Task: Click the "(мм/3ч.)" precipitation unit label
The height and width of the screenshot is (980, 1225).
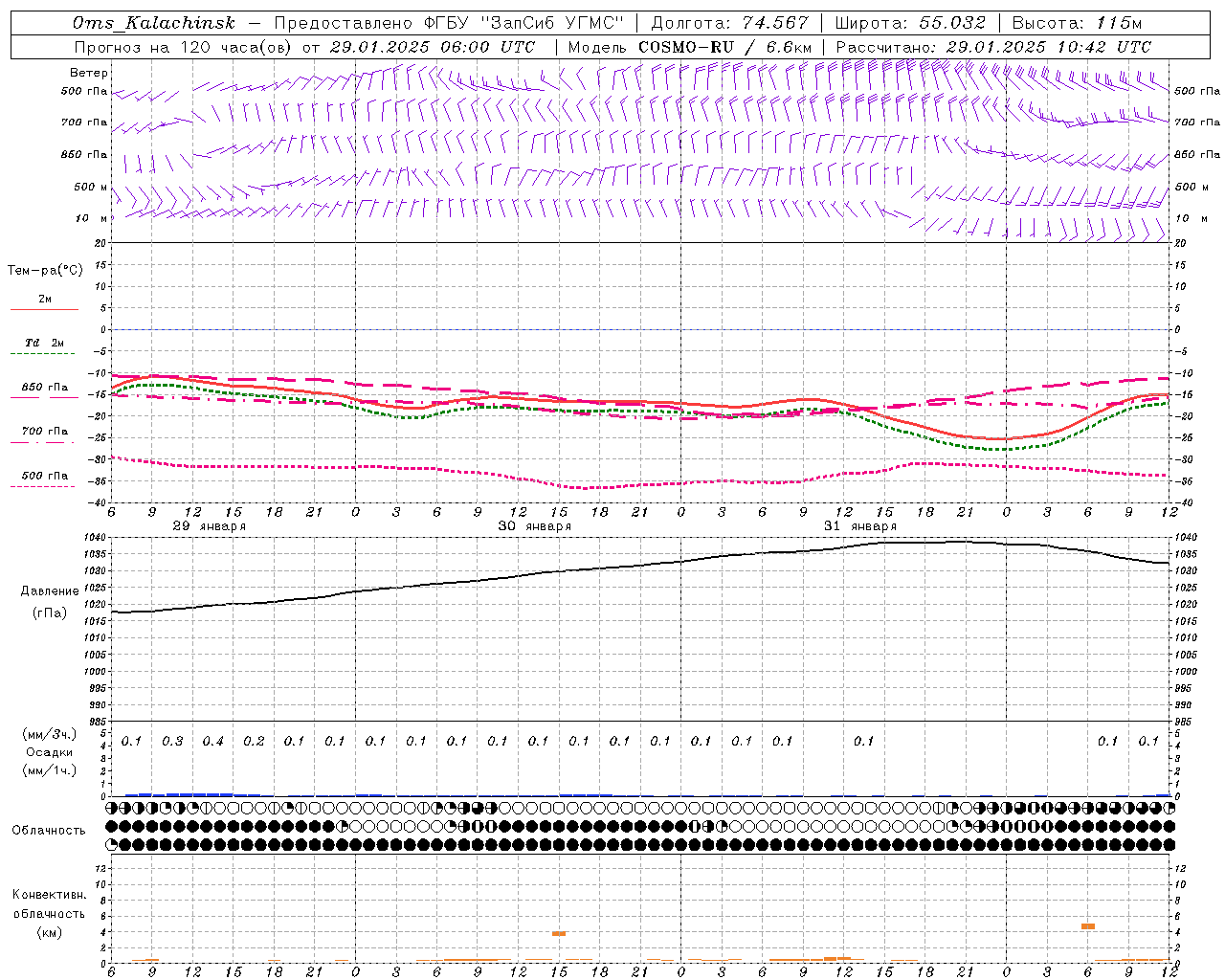Action: (50, 734)
